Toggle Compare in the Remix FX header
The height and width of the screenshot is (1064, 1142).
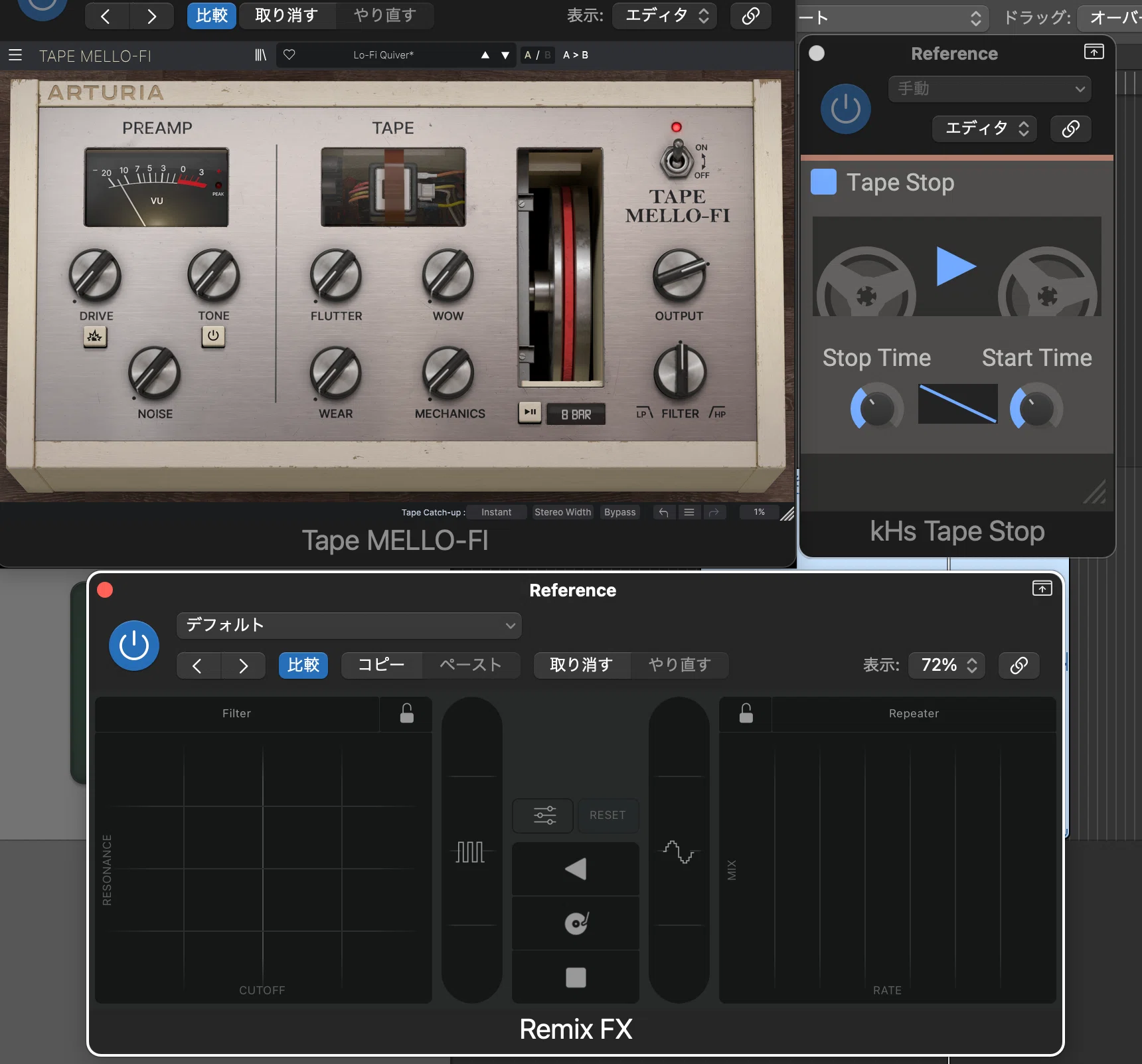click(303, 665)
